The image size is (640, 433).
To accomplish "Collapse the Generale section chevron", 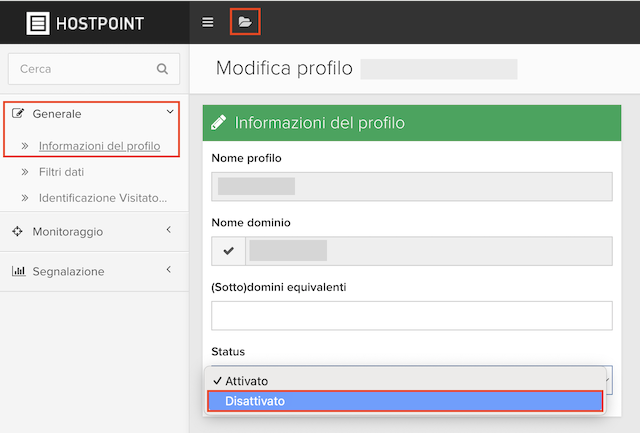I will [170, 111].
